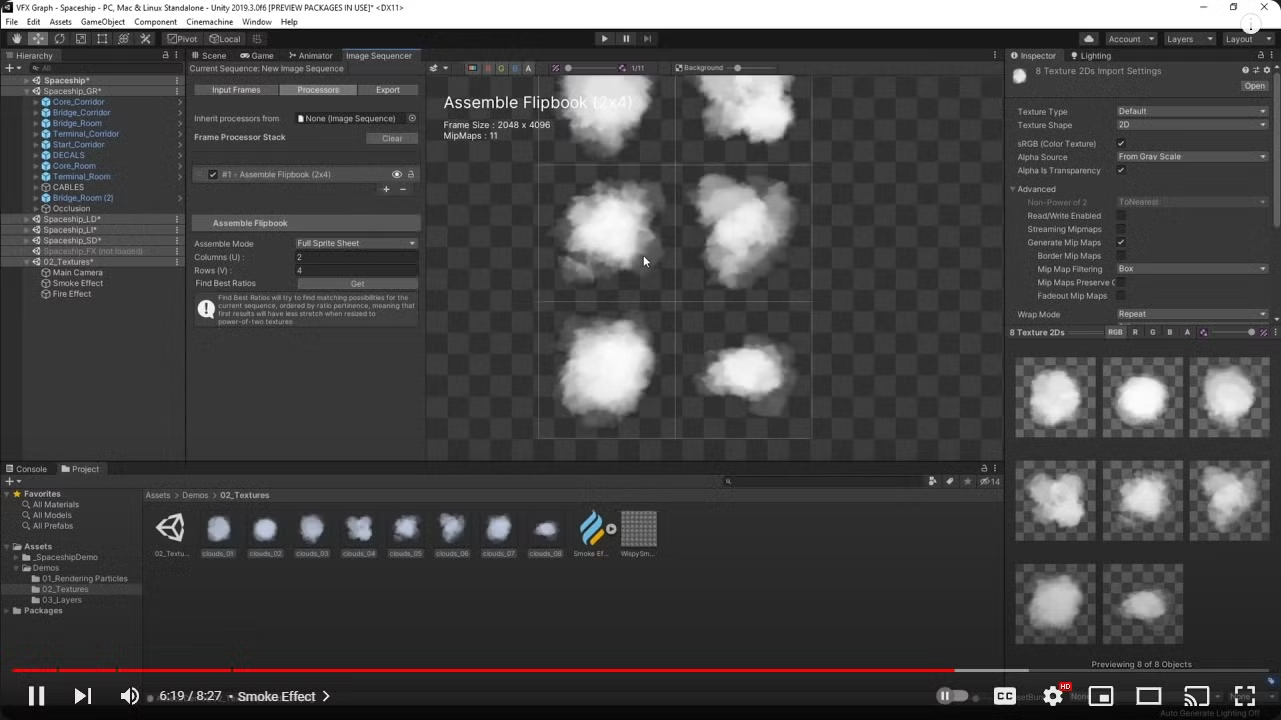Open Inspector preset selector icon

pos(1256,71)
